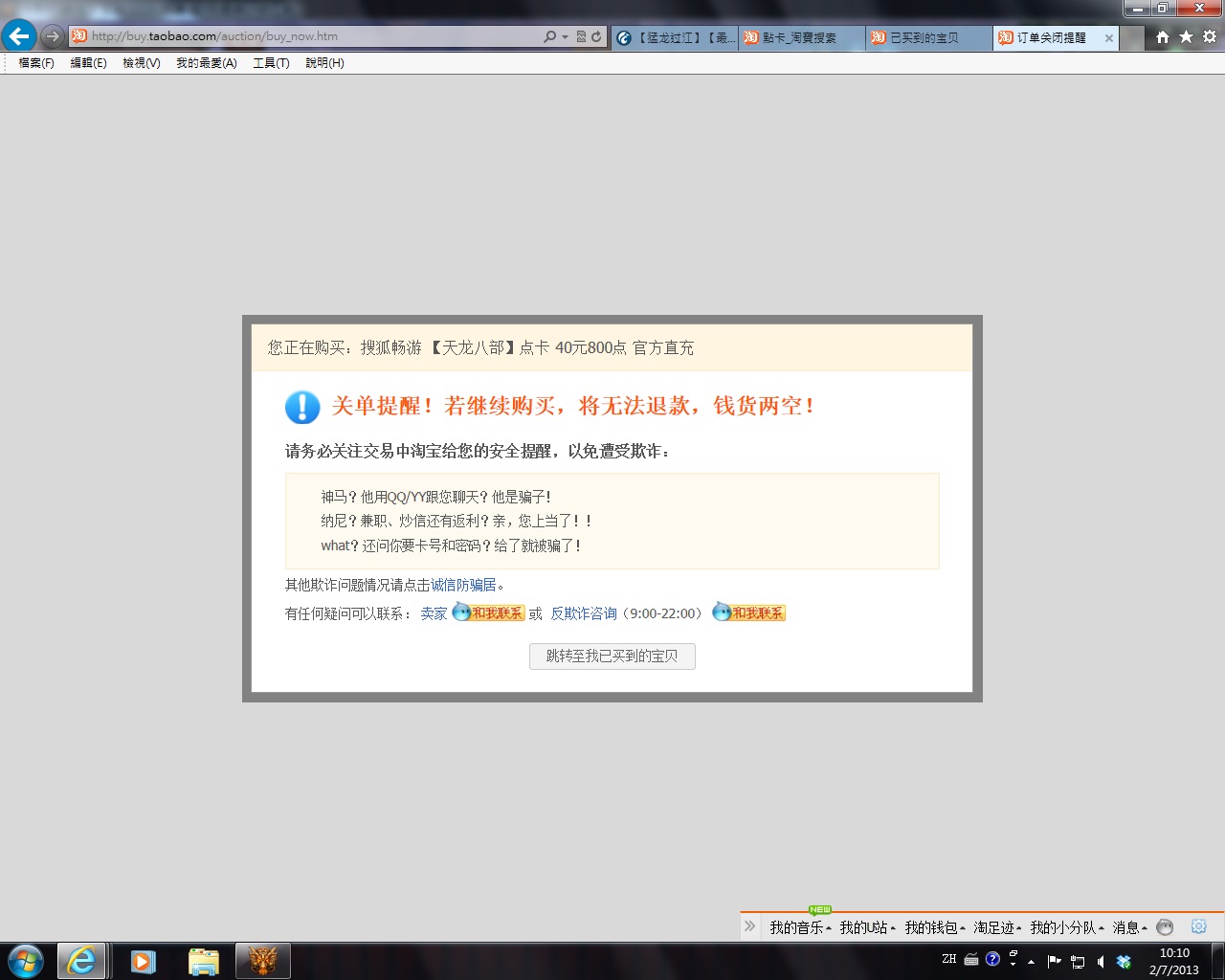Refresh the page with reload icon
The image size is (1225, 980).
click(x=596, y=36)
